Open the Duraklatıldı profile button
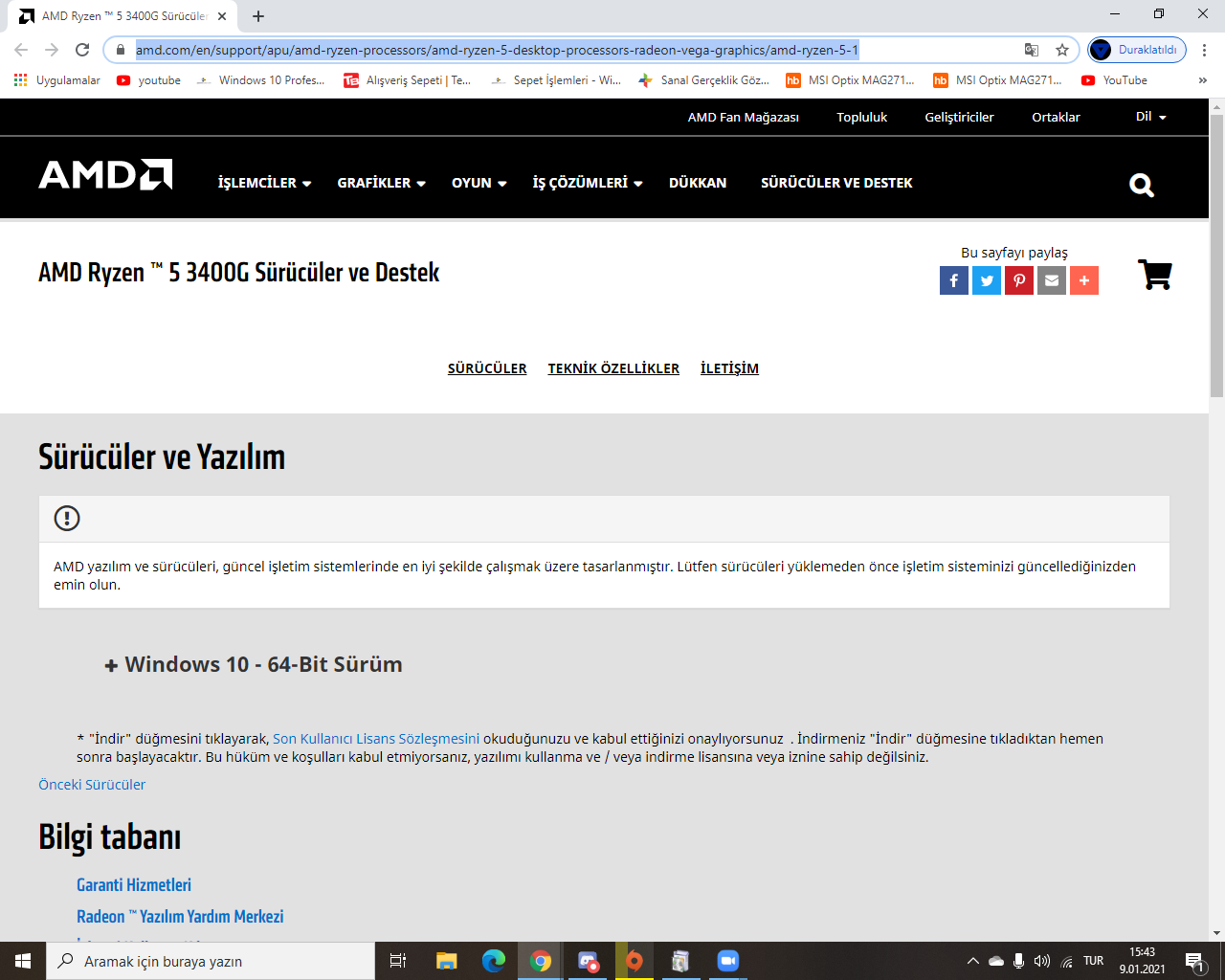1225x980 pixels. point(1137,50)
